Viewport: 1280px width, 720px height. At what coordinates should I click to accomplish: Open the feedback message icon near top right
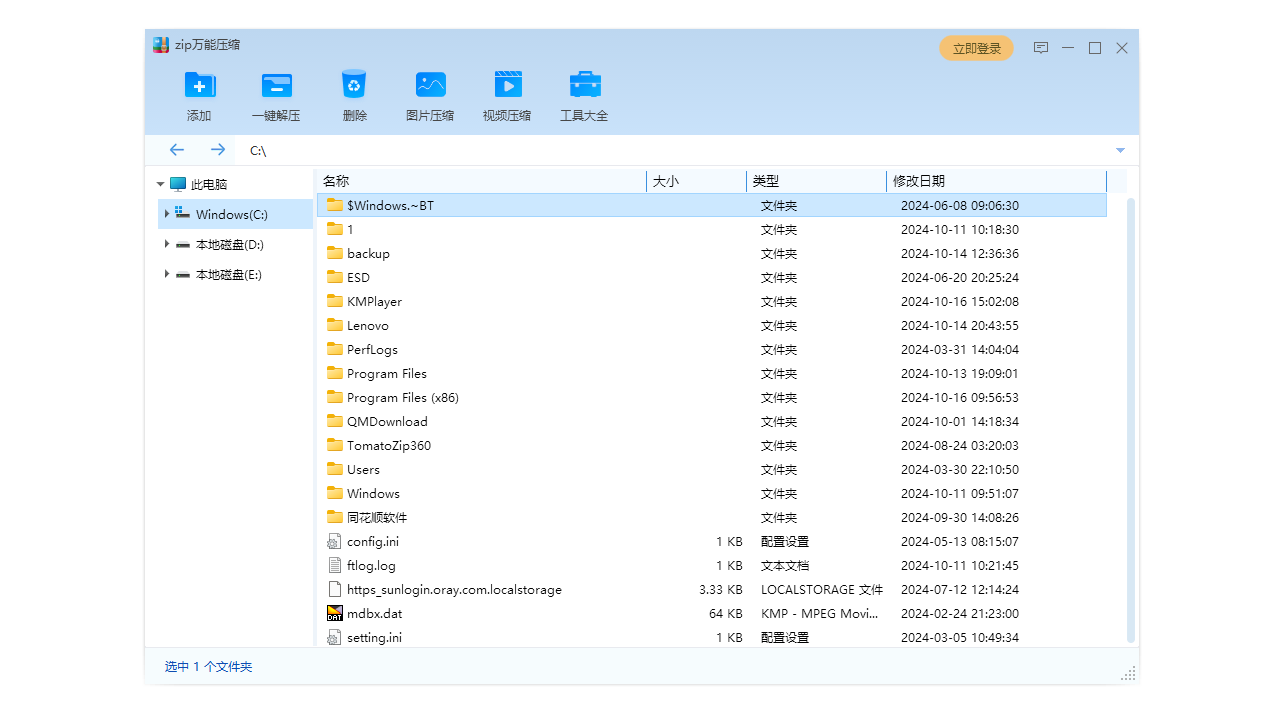1041,47
